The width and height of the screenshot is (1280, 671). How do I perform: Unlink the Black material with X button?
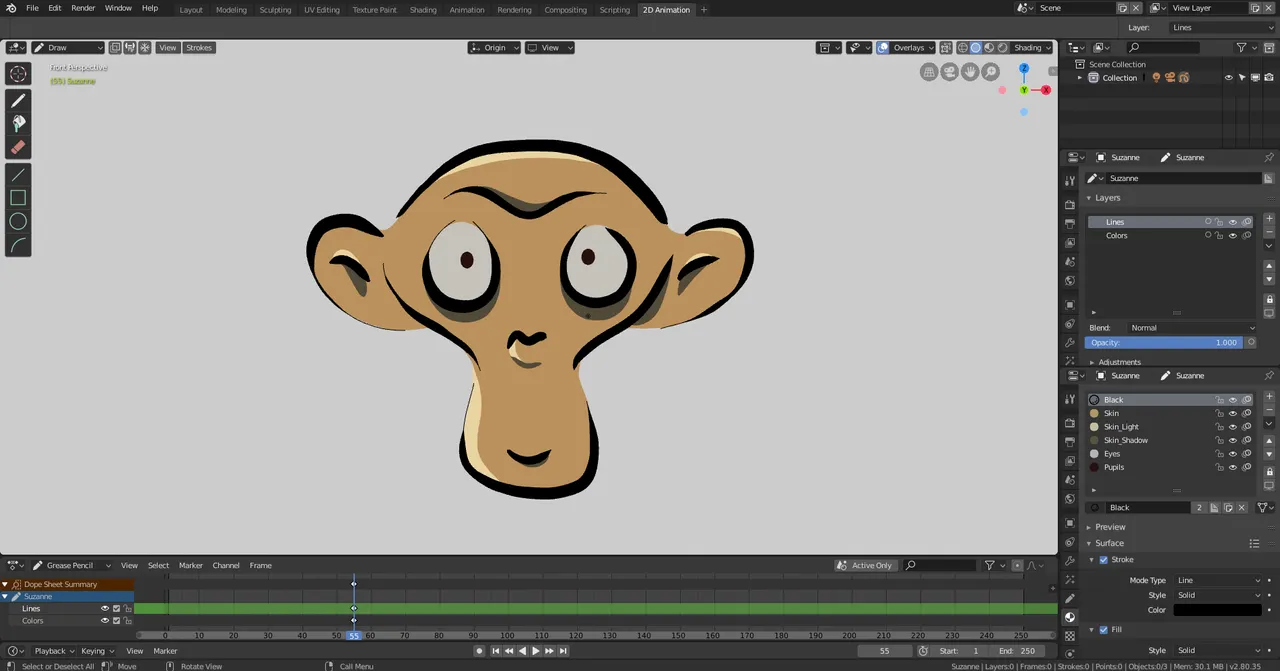1242,508
